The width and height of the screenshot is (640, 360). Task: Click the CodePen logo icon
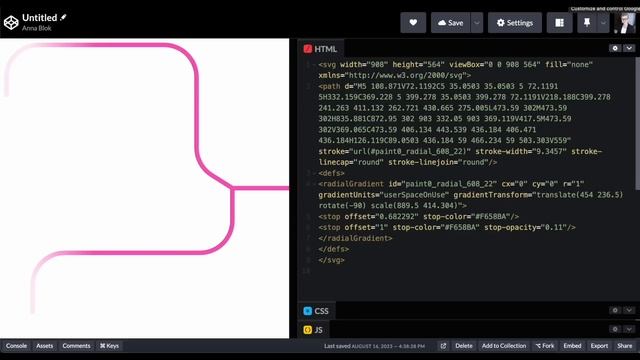tap(11, 22)
